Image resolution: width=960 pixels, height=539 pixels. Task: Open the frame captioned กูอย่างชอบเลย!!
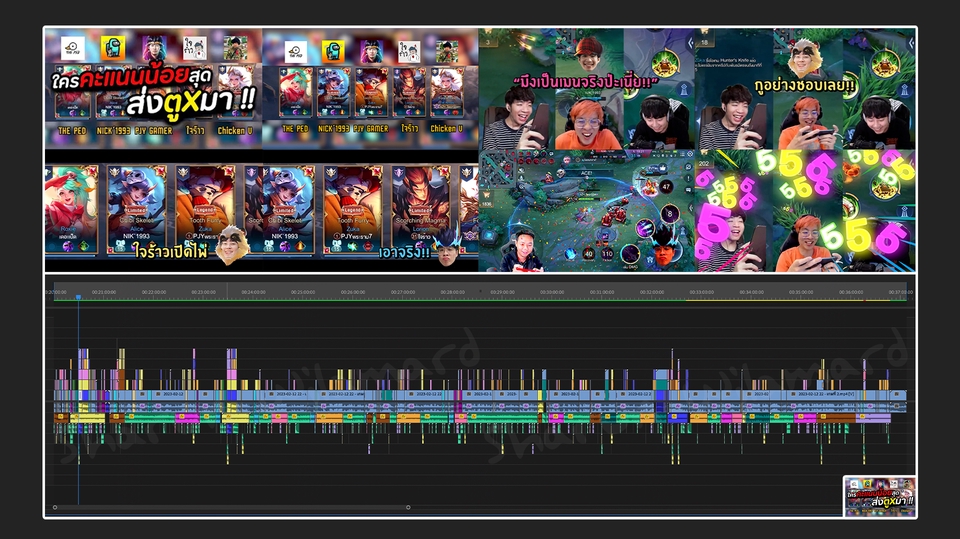[805, 89]
